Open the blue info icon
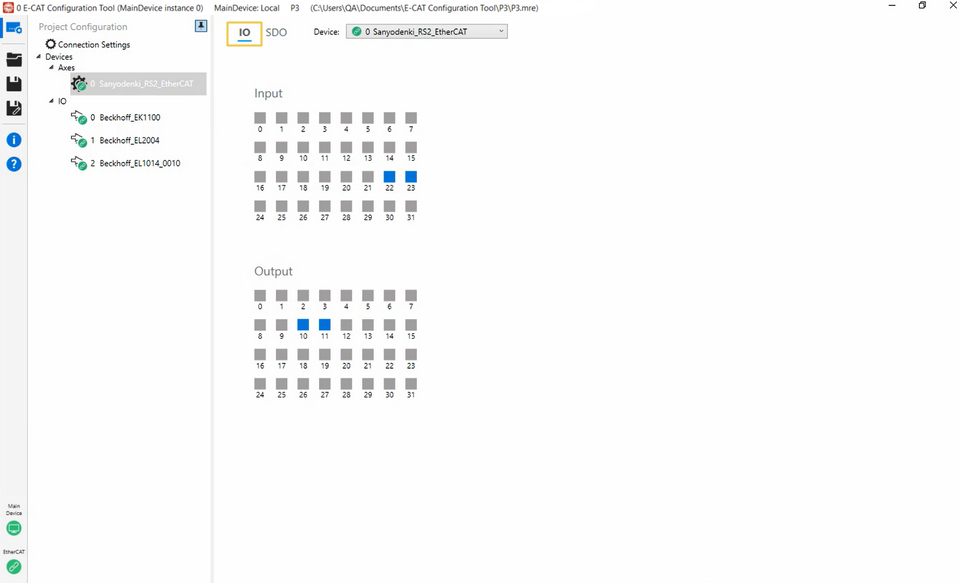This screenshot has height=583, width=960. pos(14,140)
